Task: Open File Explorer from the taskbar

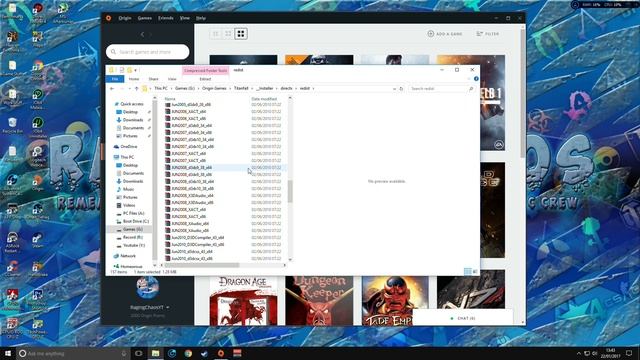Action: point(156,353)
